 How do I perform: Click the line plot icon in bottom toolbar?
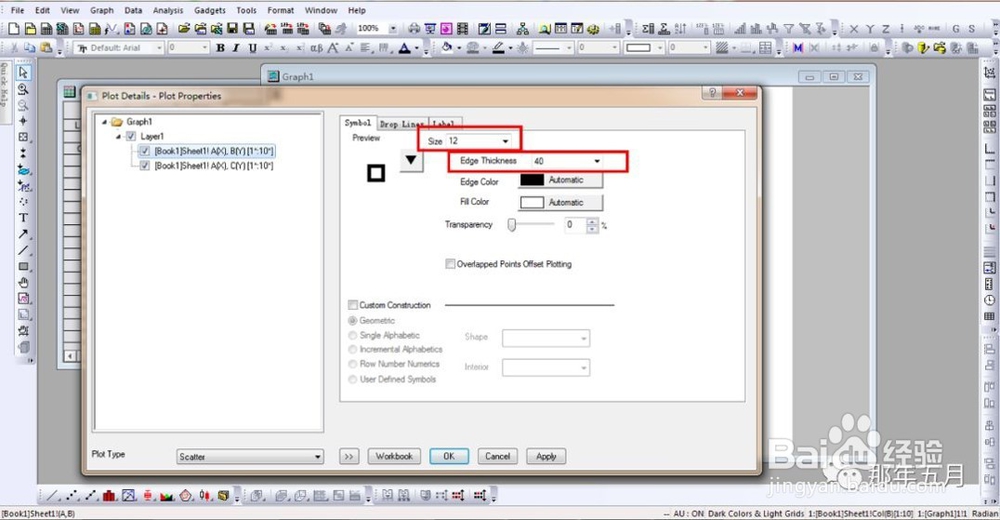(52, 495)
